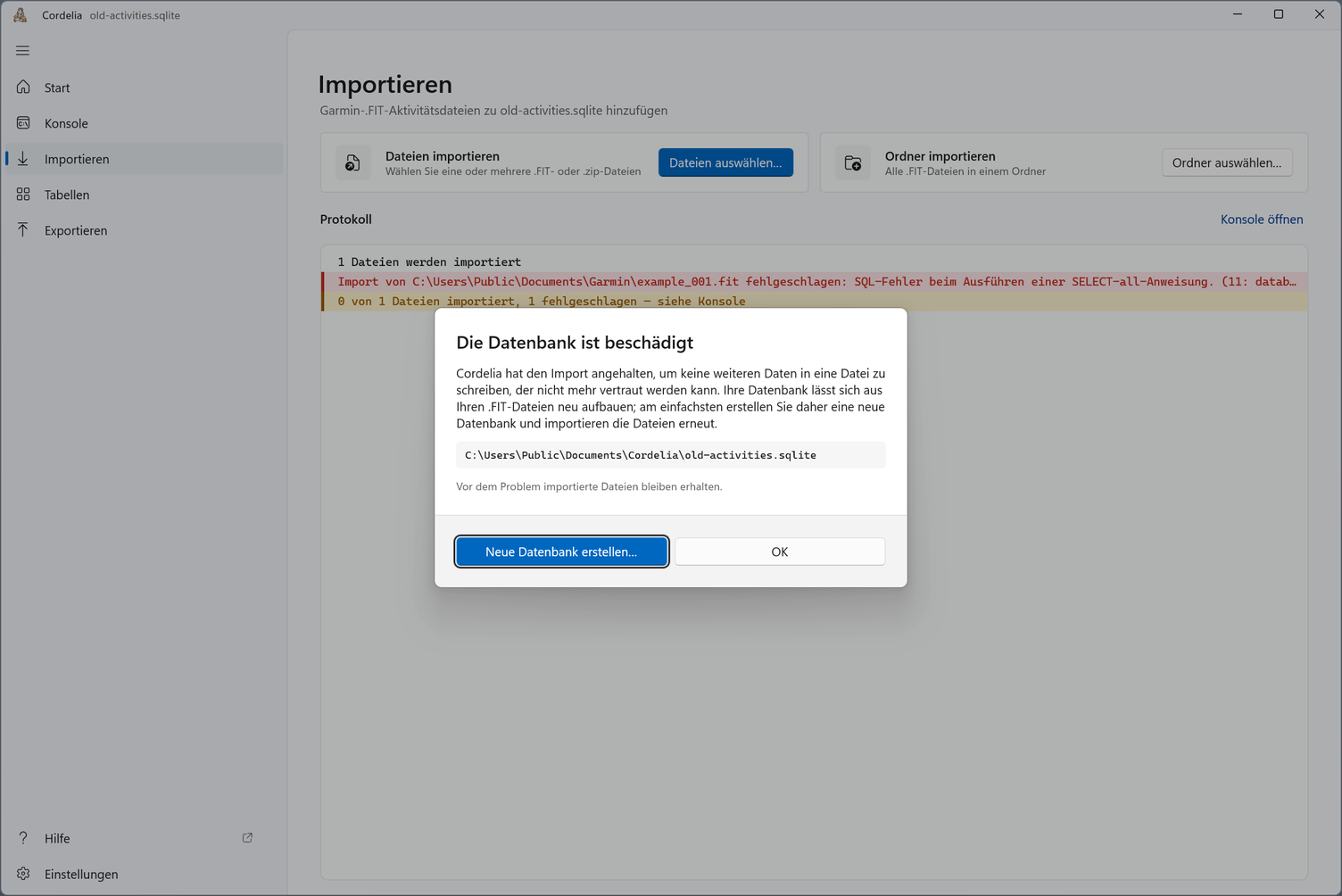Click the Einstellungen gear icon
Image resolution: width=1342 pixels, height=896 pixels.
point(23,874)
